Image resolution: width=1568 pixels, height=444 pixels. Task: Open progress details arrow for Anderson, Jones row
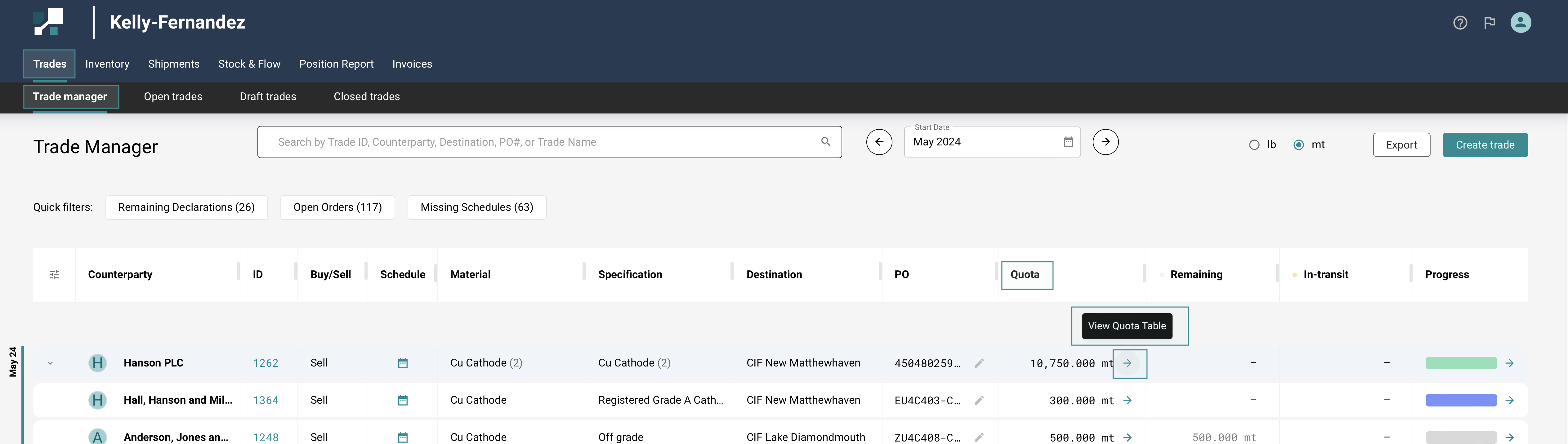coord(1509,437)
